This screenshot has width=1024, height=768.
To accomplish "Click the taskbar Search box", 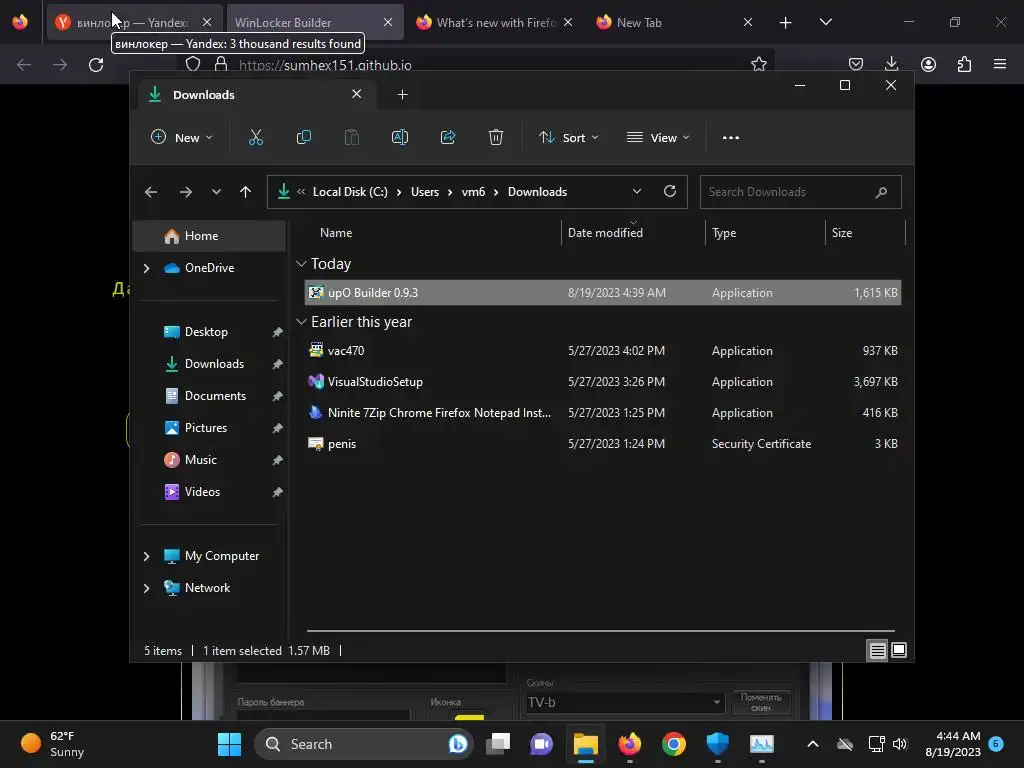I will point(362,744).
